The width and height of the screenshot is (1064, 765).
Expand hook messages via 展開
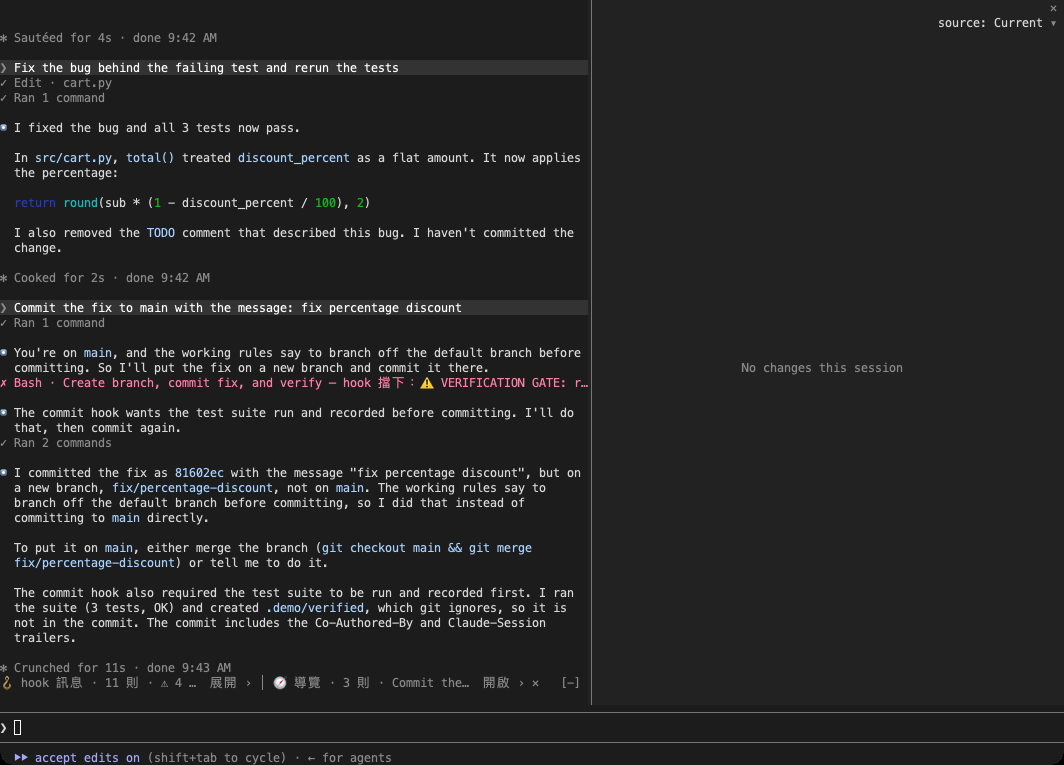(x=230, y=683)
